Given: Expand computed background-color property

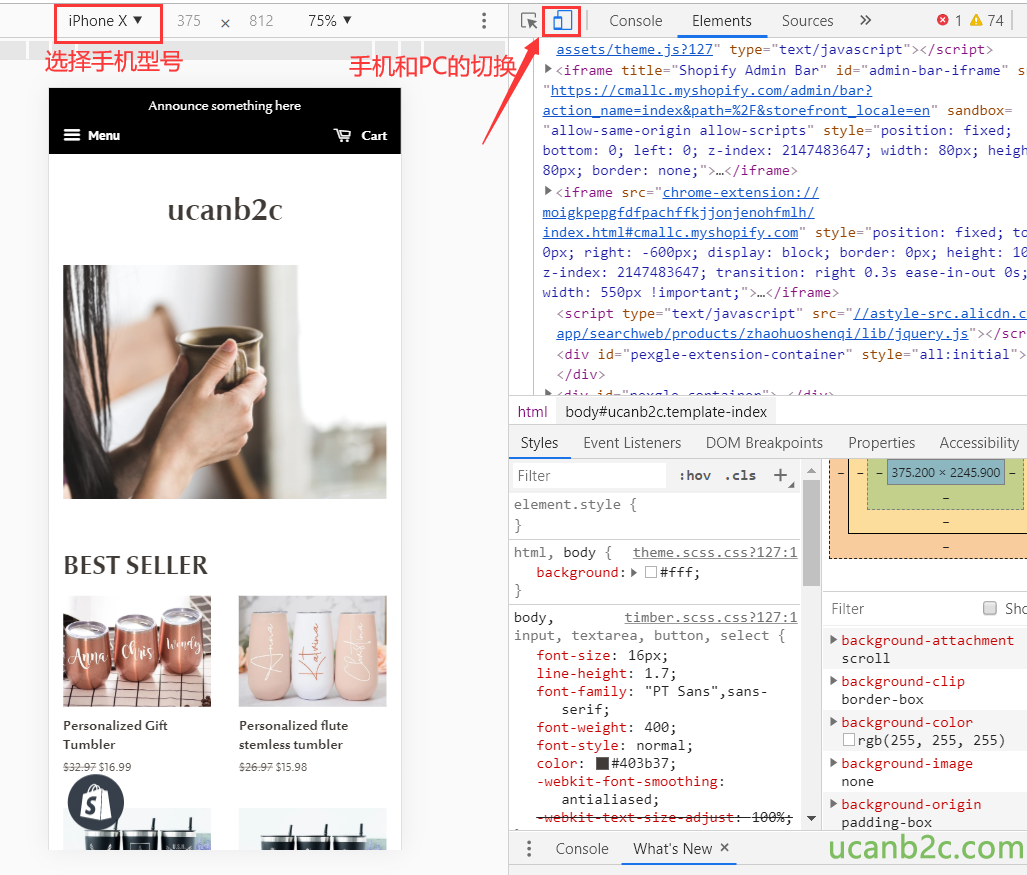Looking at the screenshot, I should click(833, 721).
